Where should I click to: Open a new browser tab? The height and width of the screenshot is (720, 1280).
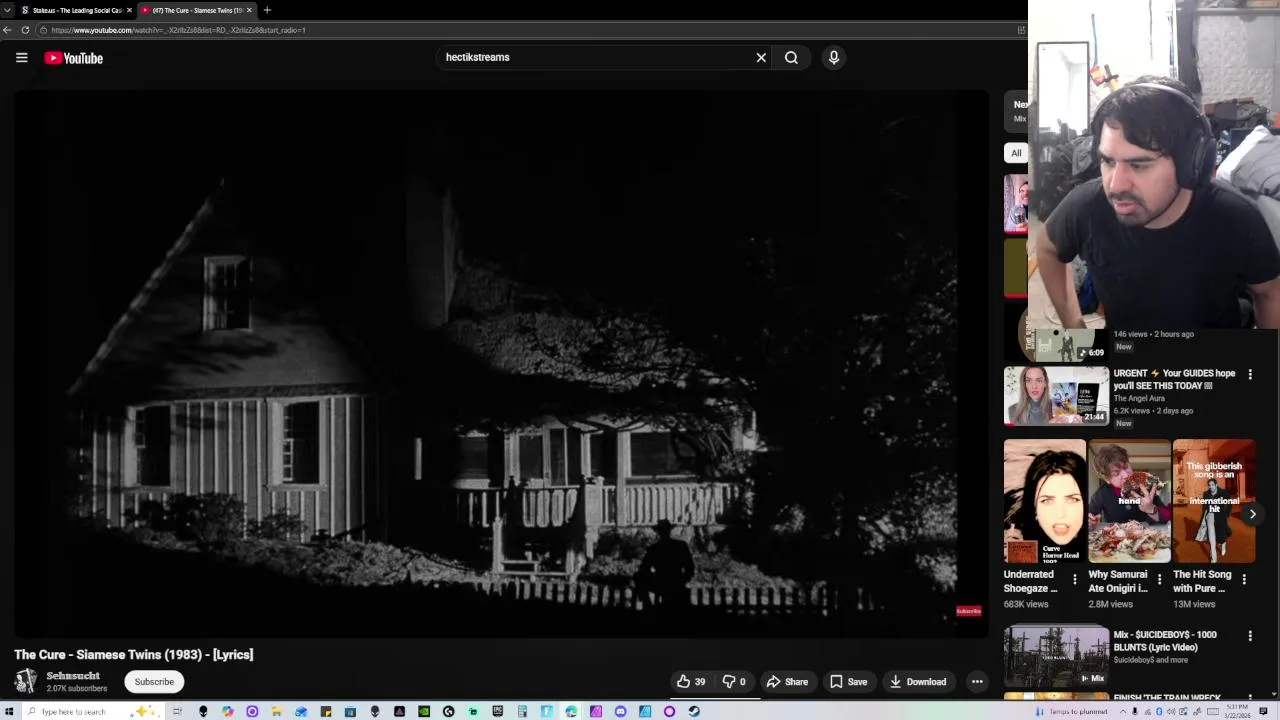click(x=267, y=10)
